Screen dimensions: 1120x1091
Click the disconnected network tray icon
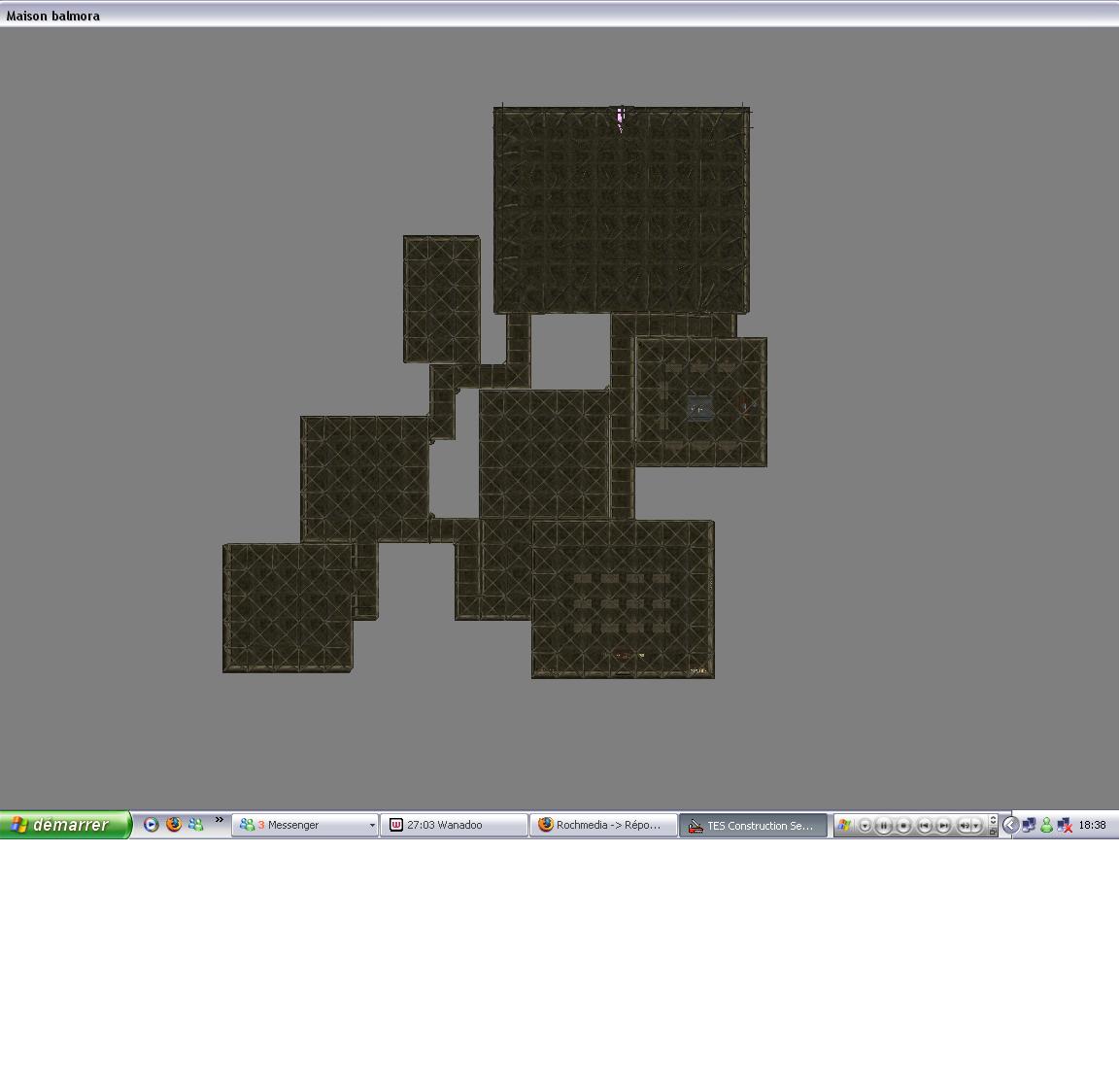(1065, 825)
